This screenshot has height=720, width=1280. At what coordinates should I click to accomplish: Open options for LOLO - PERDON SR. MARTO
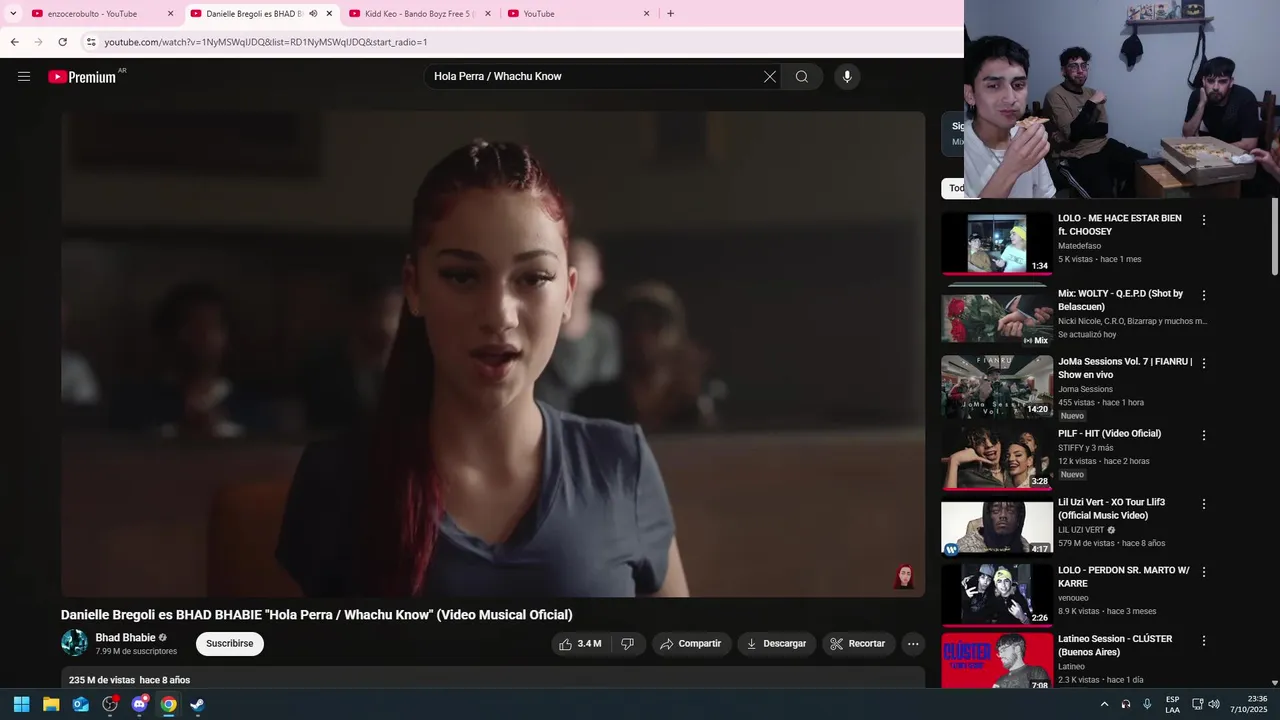[1204, 573]
